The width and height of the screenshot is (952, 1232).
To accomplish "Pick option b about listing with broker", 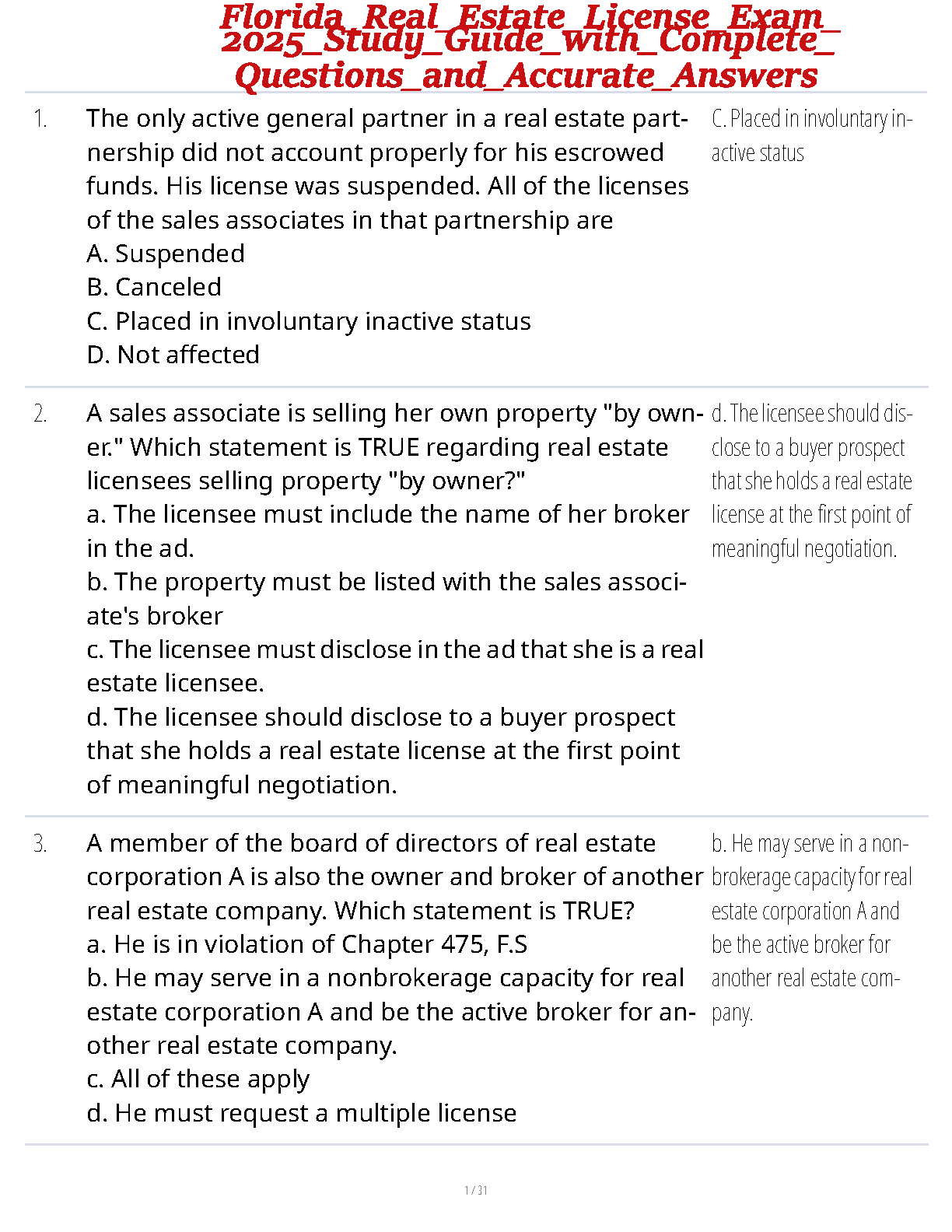I will click(387, 599).
